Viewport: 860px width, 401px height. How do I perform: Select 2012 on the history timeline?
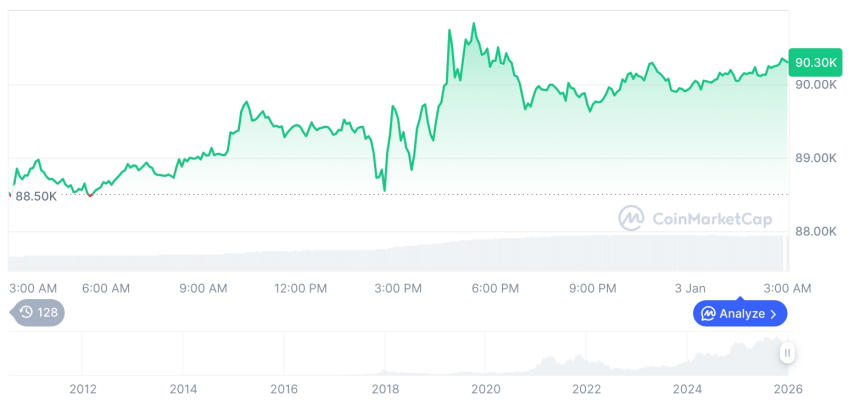[x=83, y=388]
